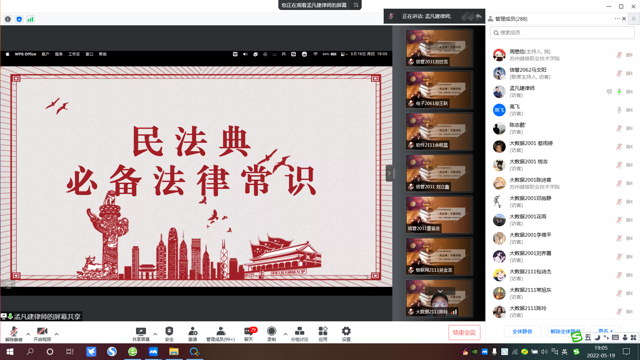Click the 邀请 invite icon

pos(193,333)
